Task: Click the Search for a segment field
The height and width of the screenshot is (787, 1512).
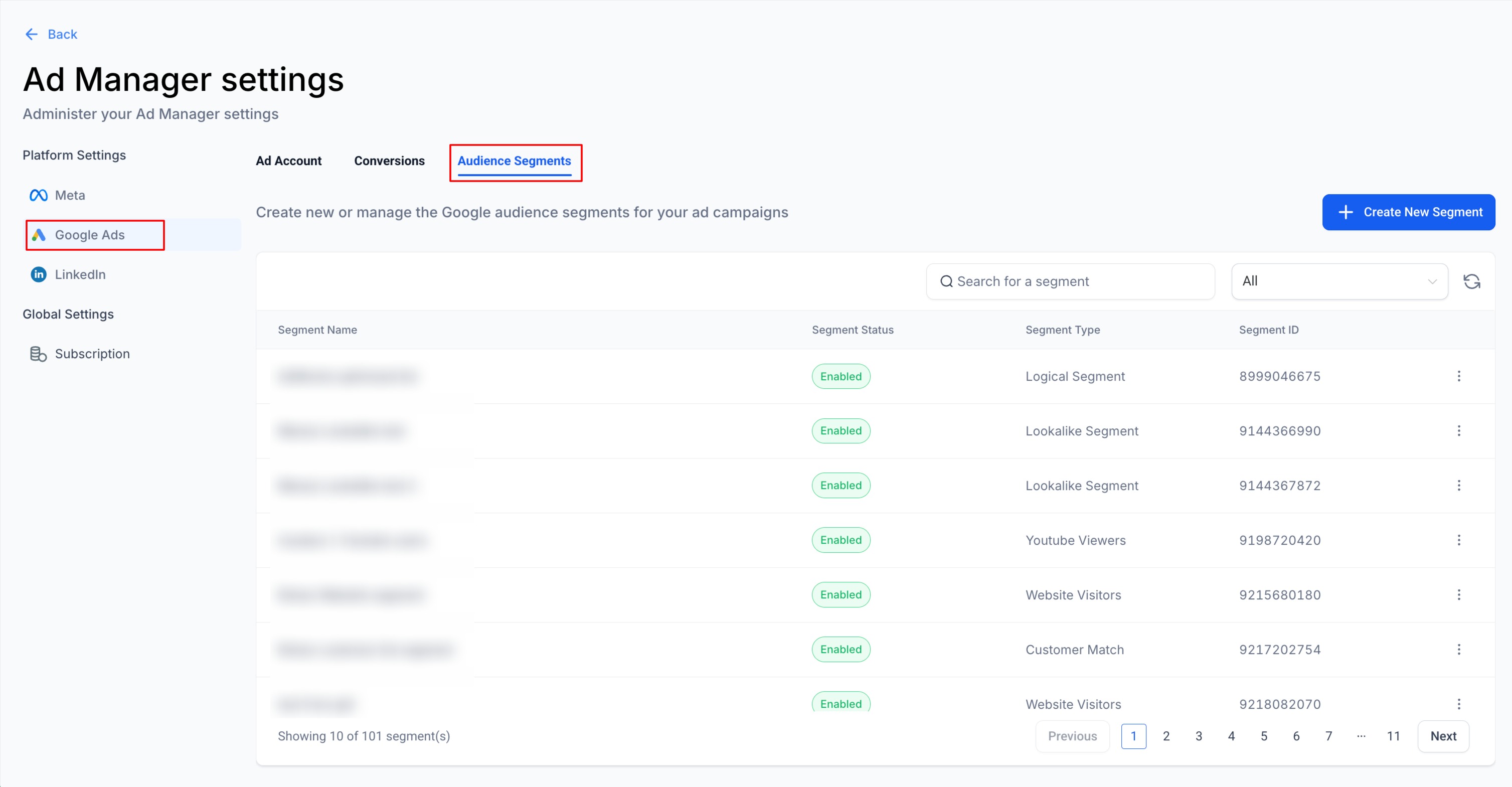Action: pos(1070,281)
